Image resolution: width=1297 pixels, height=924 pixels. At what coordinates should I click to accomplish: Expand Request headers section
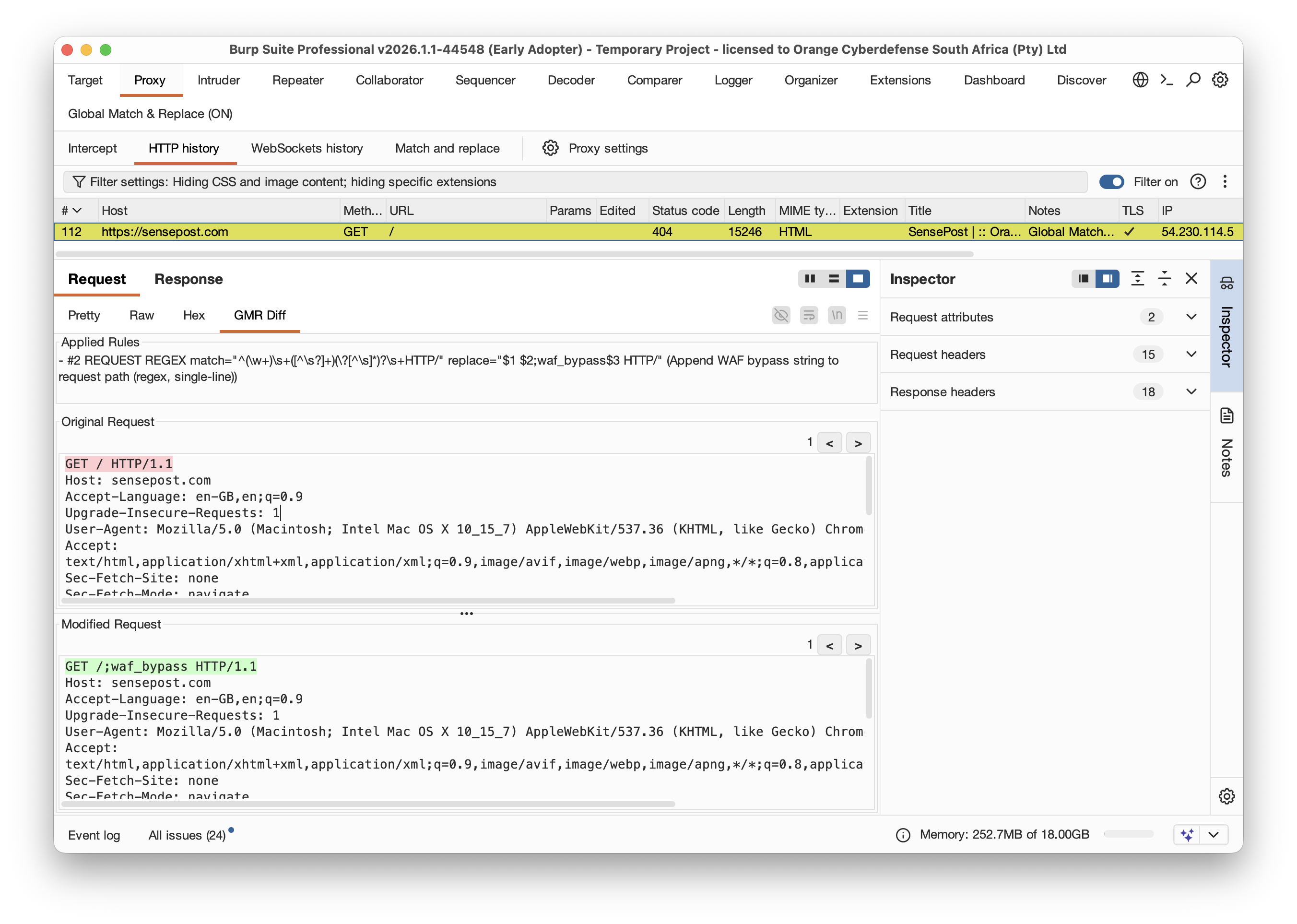(x=1191, y=355)
